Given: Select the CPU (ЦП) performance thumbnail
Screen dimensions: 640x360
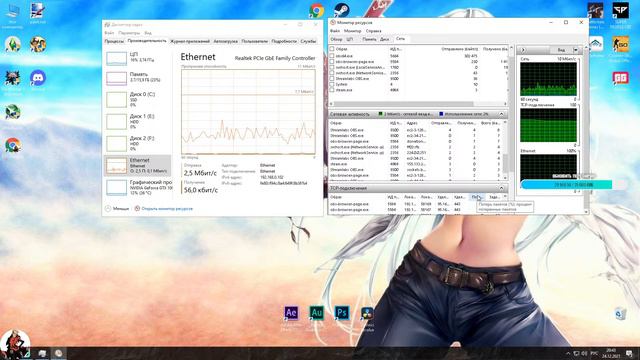Looking at the screenshot, I should [138, 58].
